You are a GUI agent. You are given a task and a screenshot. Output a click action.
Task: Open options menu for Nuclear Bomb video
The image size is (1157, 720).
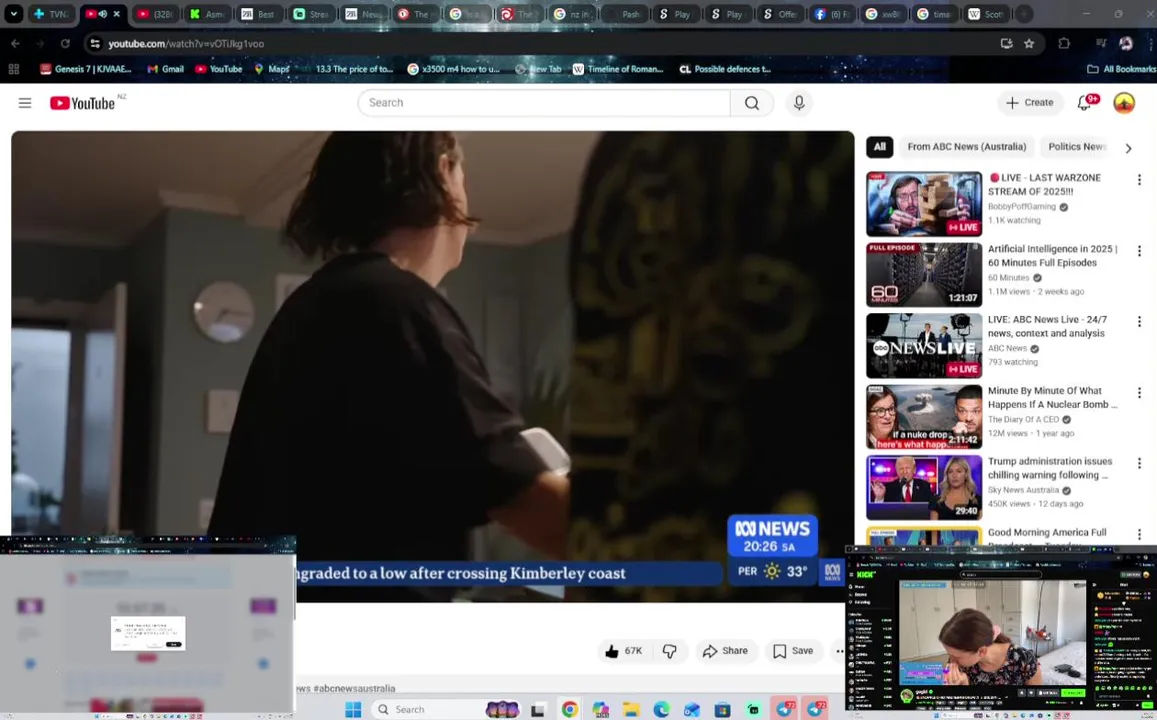click(x=1139, y=393)
